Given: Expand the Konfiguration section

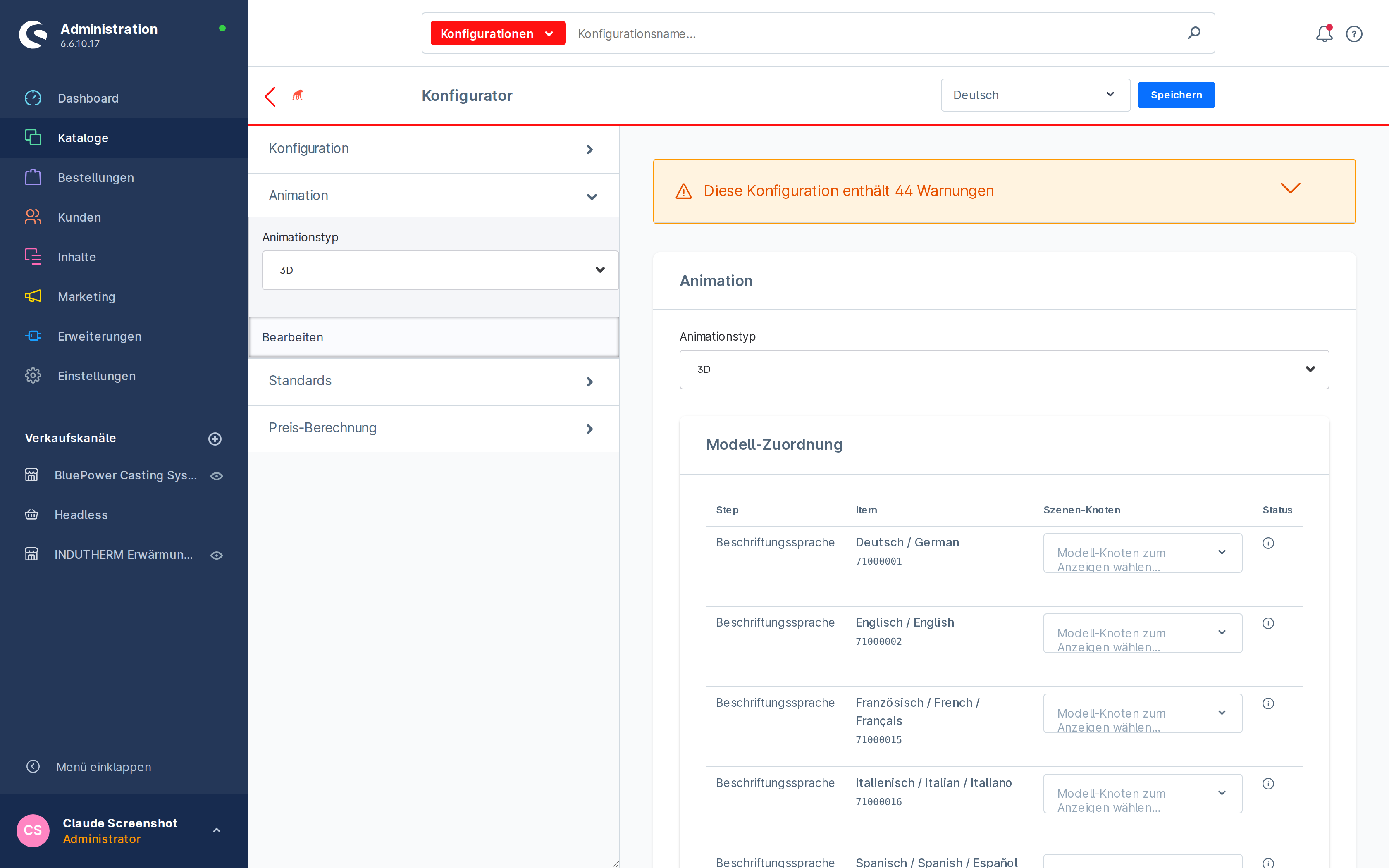Looking at the screenshot, I should (433, 149).
